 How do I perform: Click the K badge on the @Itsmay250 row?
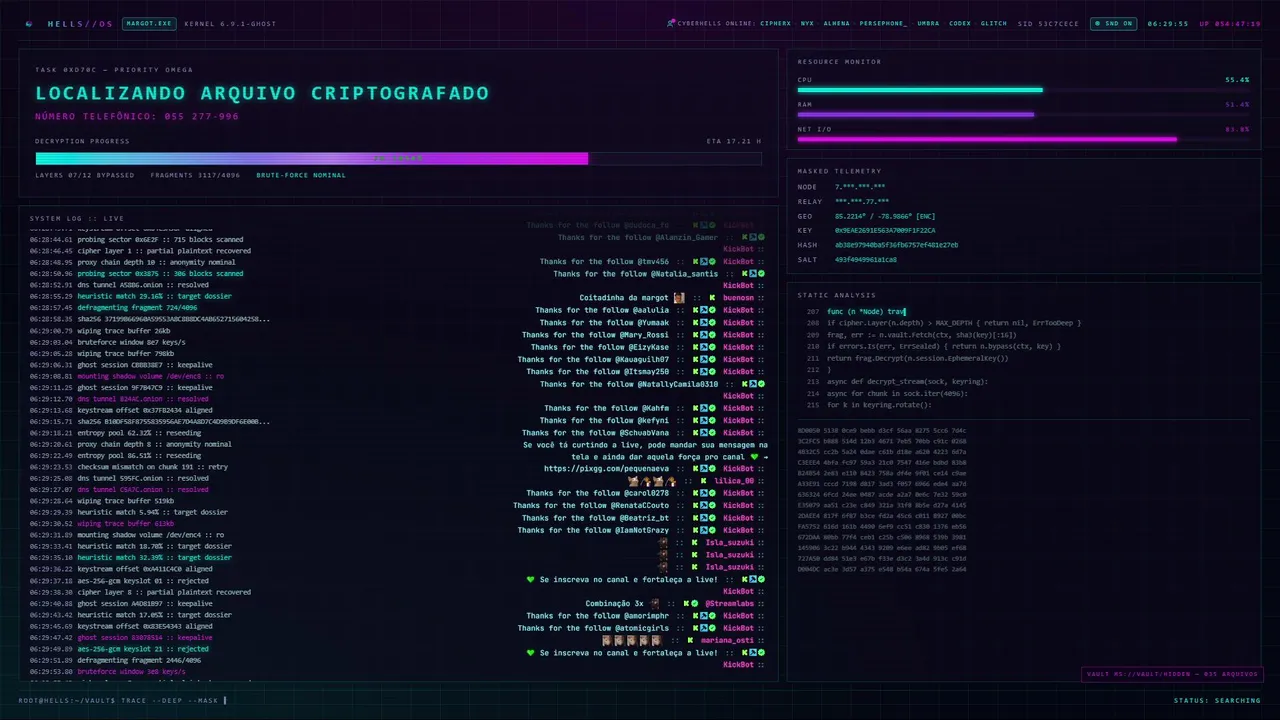pyautogui.click(x=695, y=371)
